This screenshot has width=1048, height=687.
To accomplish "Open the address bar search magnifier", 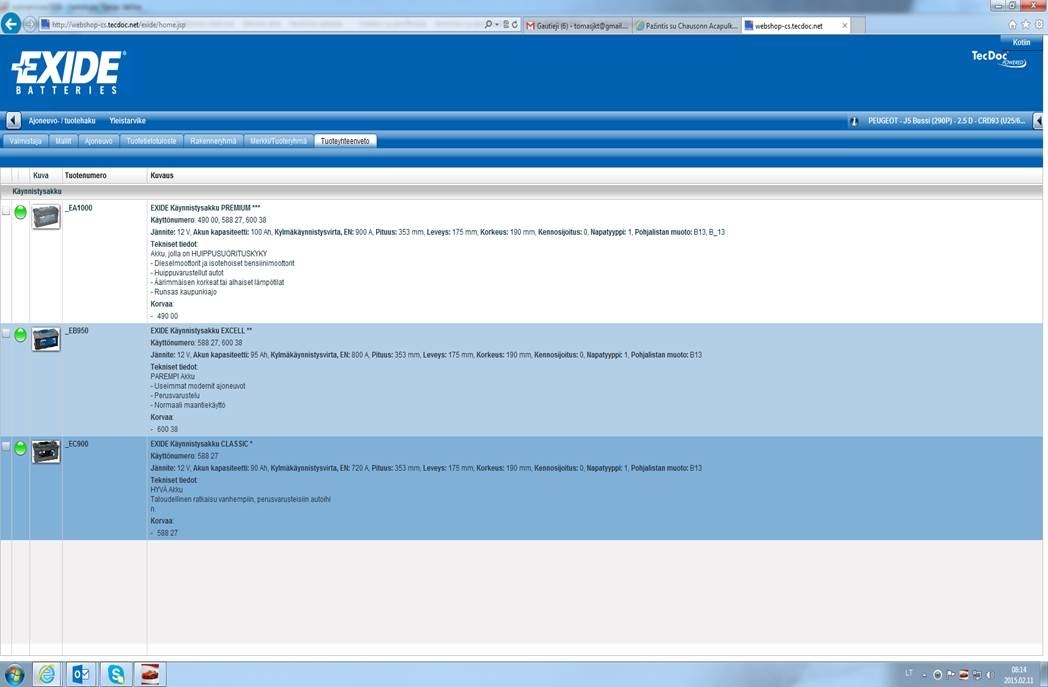I will 489,25.
